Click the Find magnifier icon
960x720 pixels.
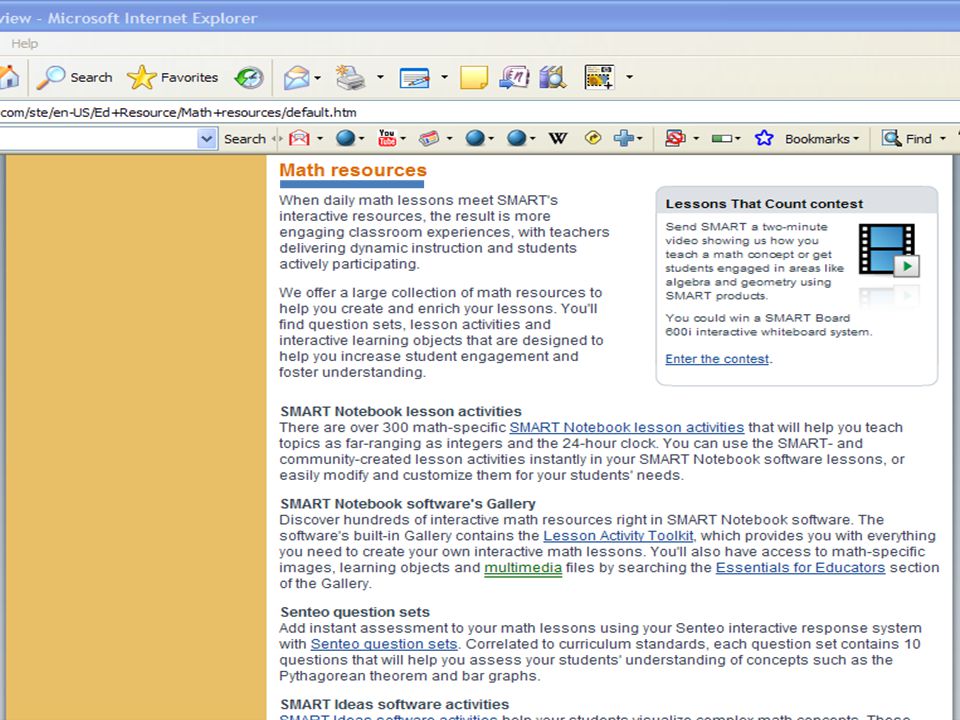[891, 138]
